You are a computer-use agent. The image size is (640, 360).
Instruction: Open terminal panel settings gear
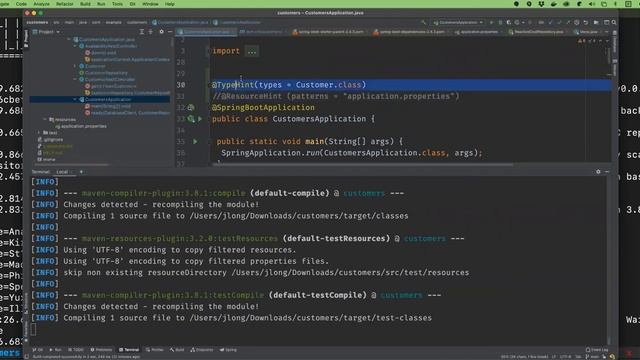coord(598,172)
